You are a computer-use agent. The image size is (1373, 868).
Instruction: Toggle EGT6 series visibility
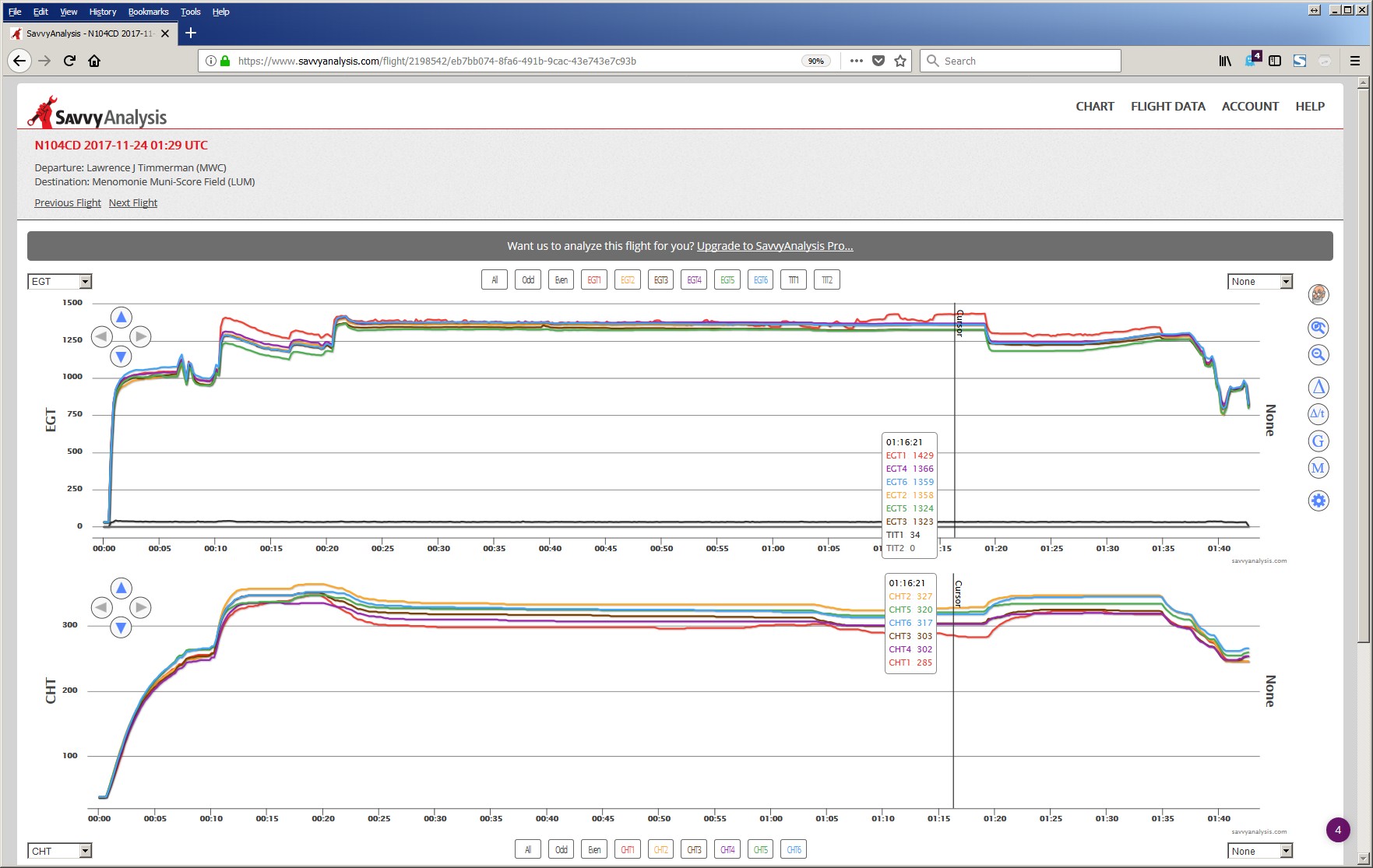(760, 280)
